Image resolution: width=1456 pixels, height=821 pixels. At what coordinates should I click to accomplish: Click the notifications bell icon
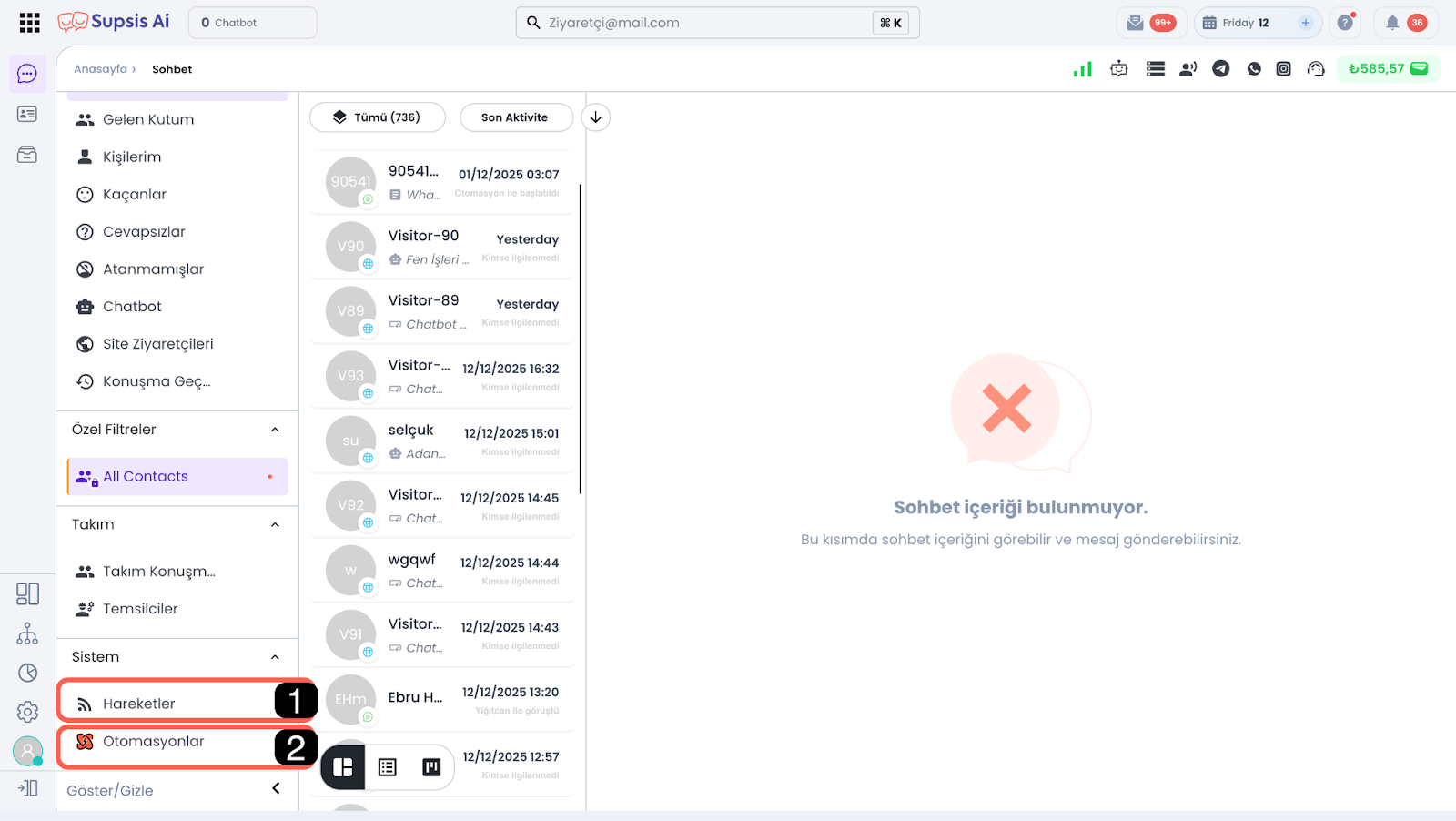pos(1392,23)
